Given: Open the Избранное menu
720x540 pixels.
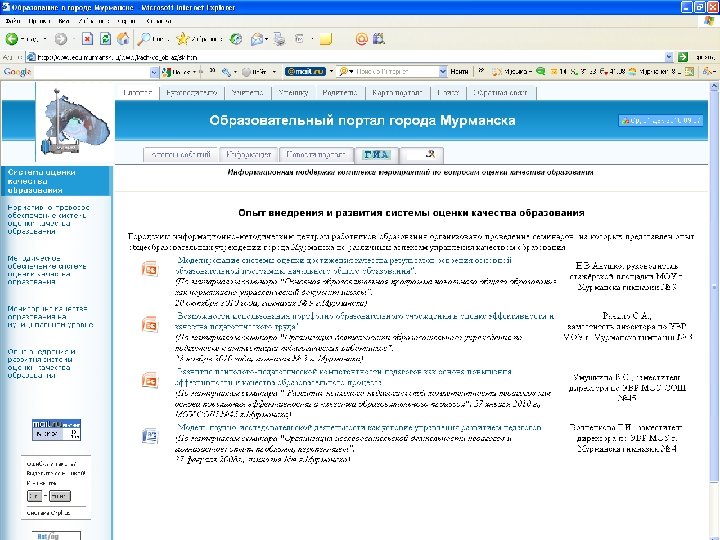Looking at the screenshot, I should (x=93, y=21).
